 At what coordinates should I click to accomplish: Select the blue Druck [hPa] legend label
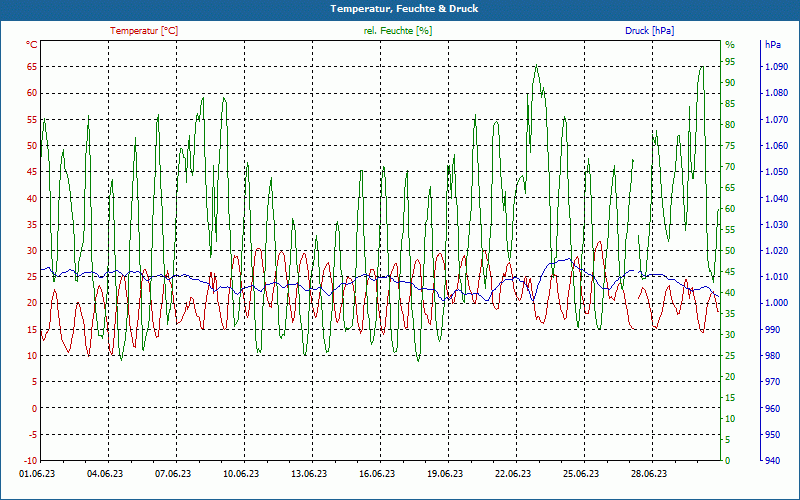coord(649,31)
